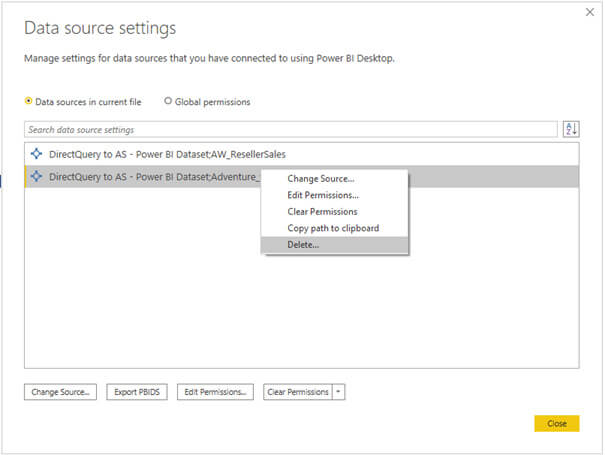Open the Clear Permissions dropdown arrow
The height and width of the screenshot is (455, 605).
(338, 392)
